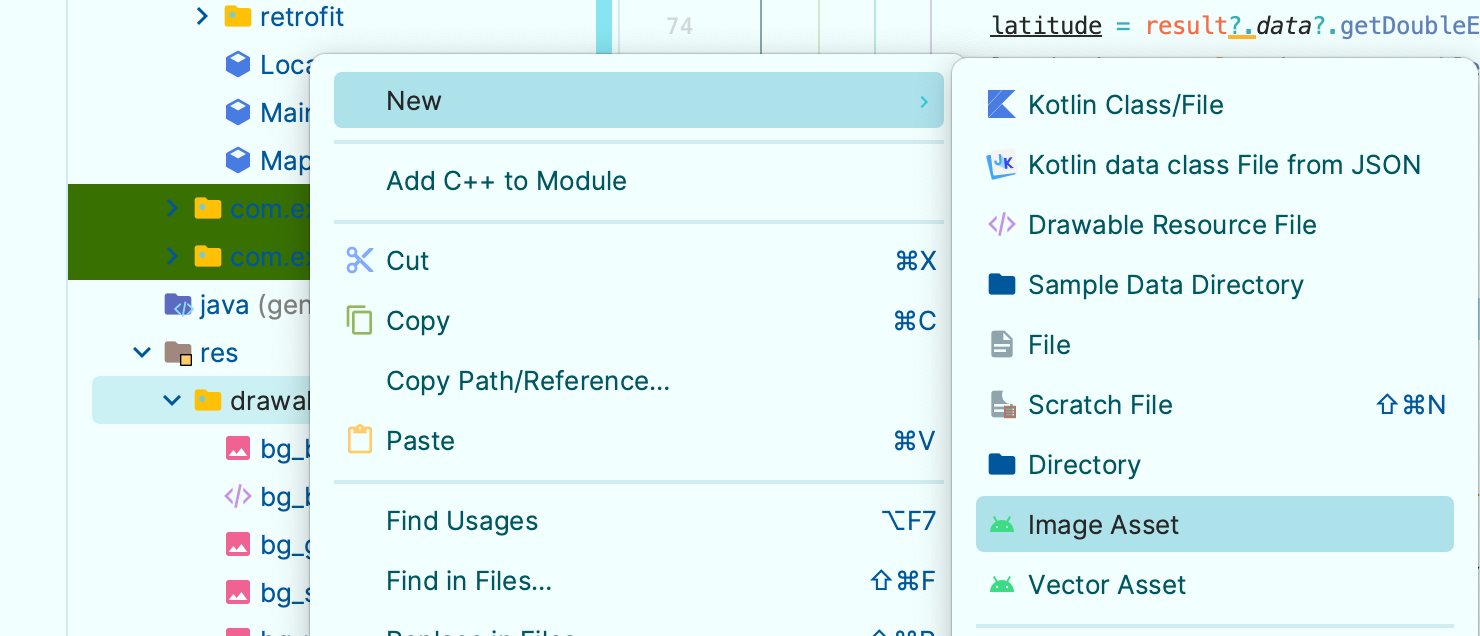Click the class icon beside Loca item

238,65
